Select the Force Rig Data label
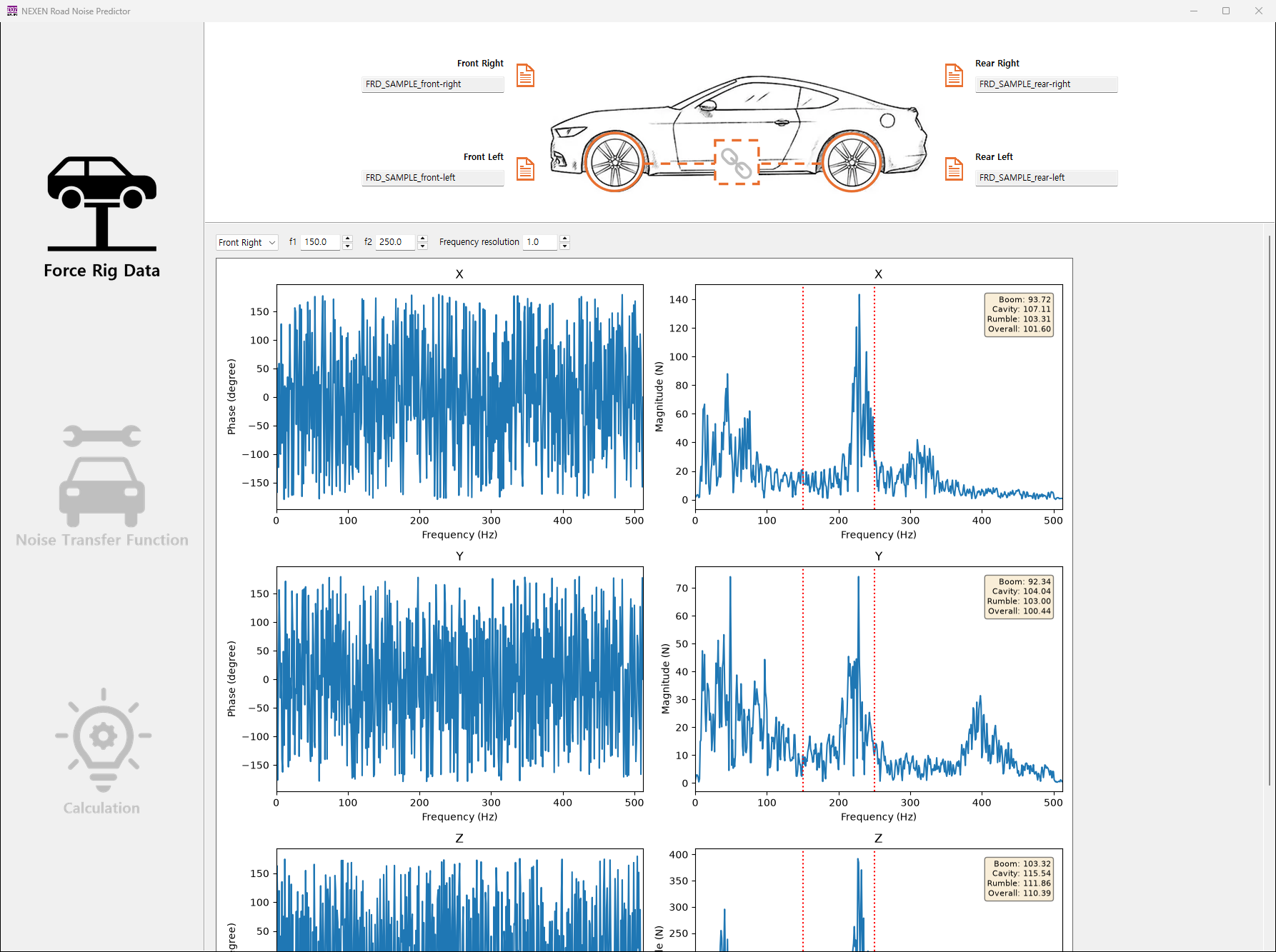Viewport: 1276px width, 952px height. [x=102, y=271]
